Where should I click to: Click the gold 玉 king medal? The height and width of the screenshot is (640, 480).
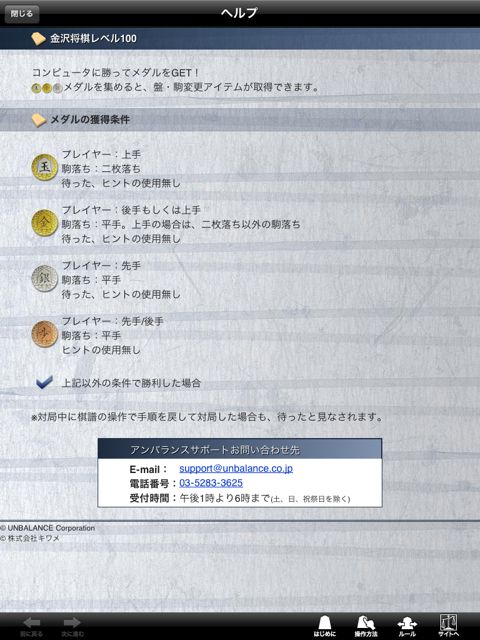pos(44,167)
